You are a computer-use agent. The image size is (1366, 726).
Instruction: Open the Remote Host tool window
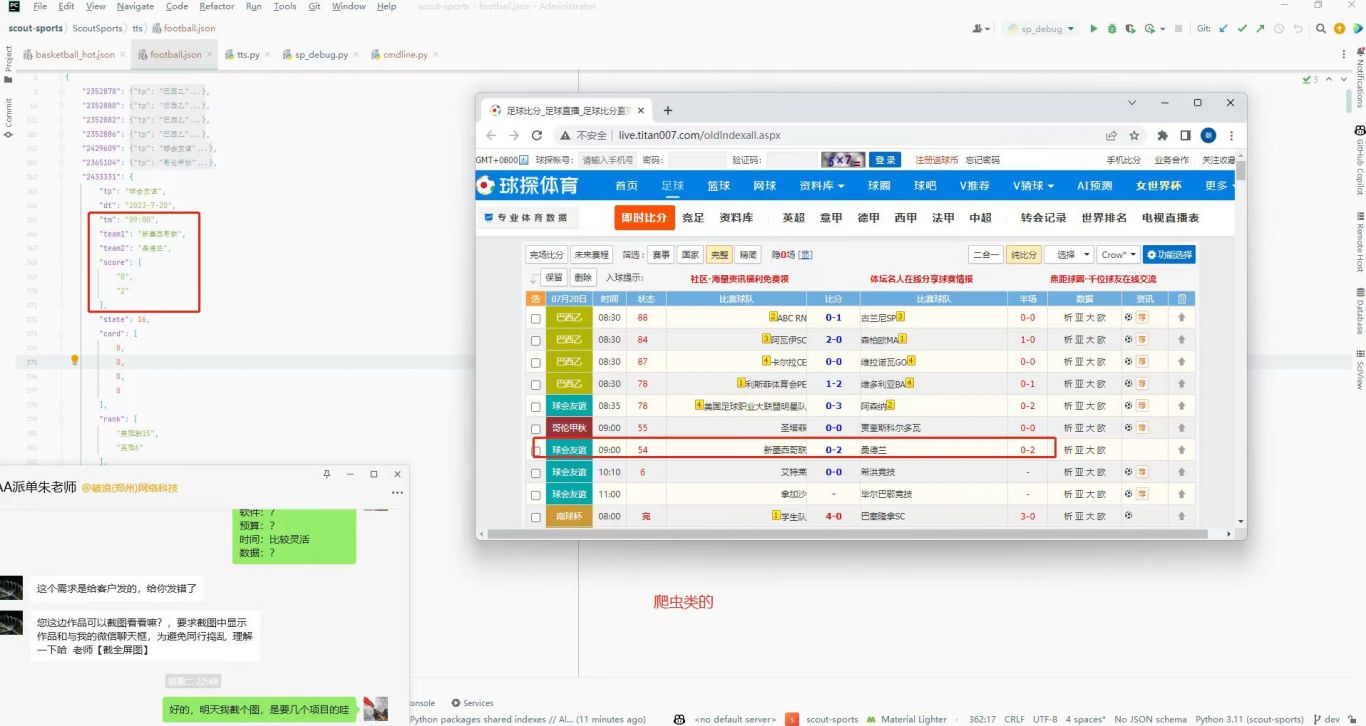1359,241
